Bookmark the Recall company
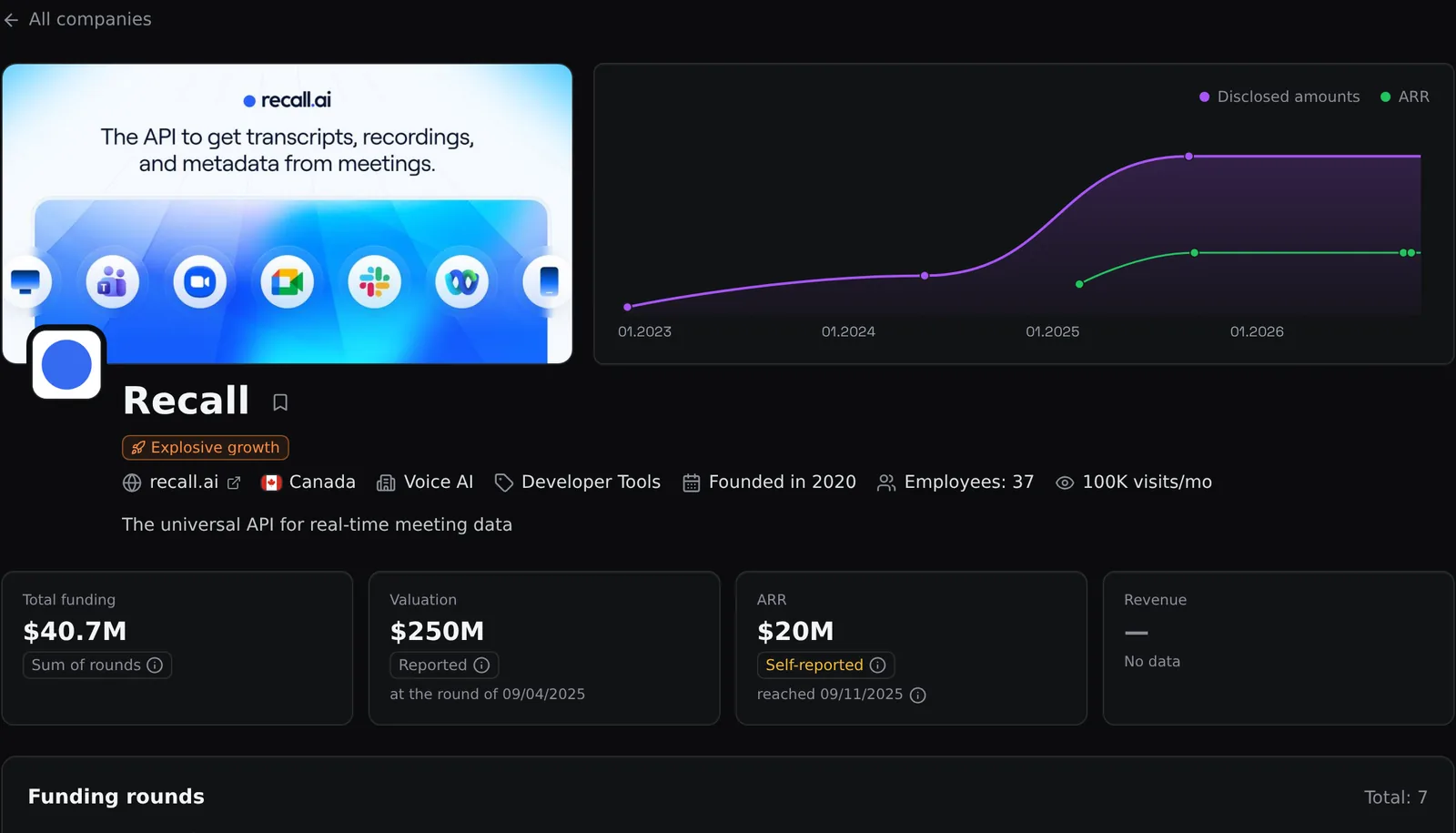 click(280, 402)
